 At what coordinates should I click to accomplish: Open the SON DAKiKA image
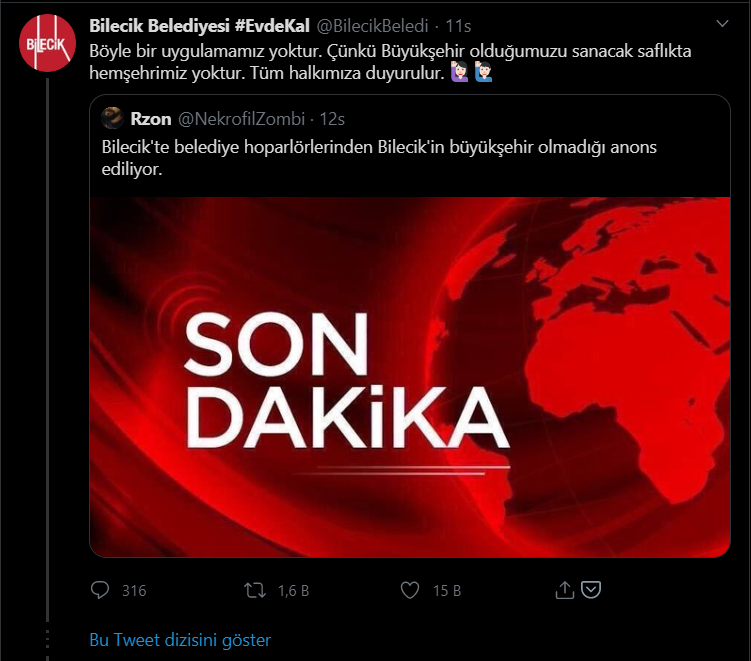410,376
